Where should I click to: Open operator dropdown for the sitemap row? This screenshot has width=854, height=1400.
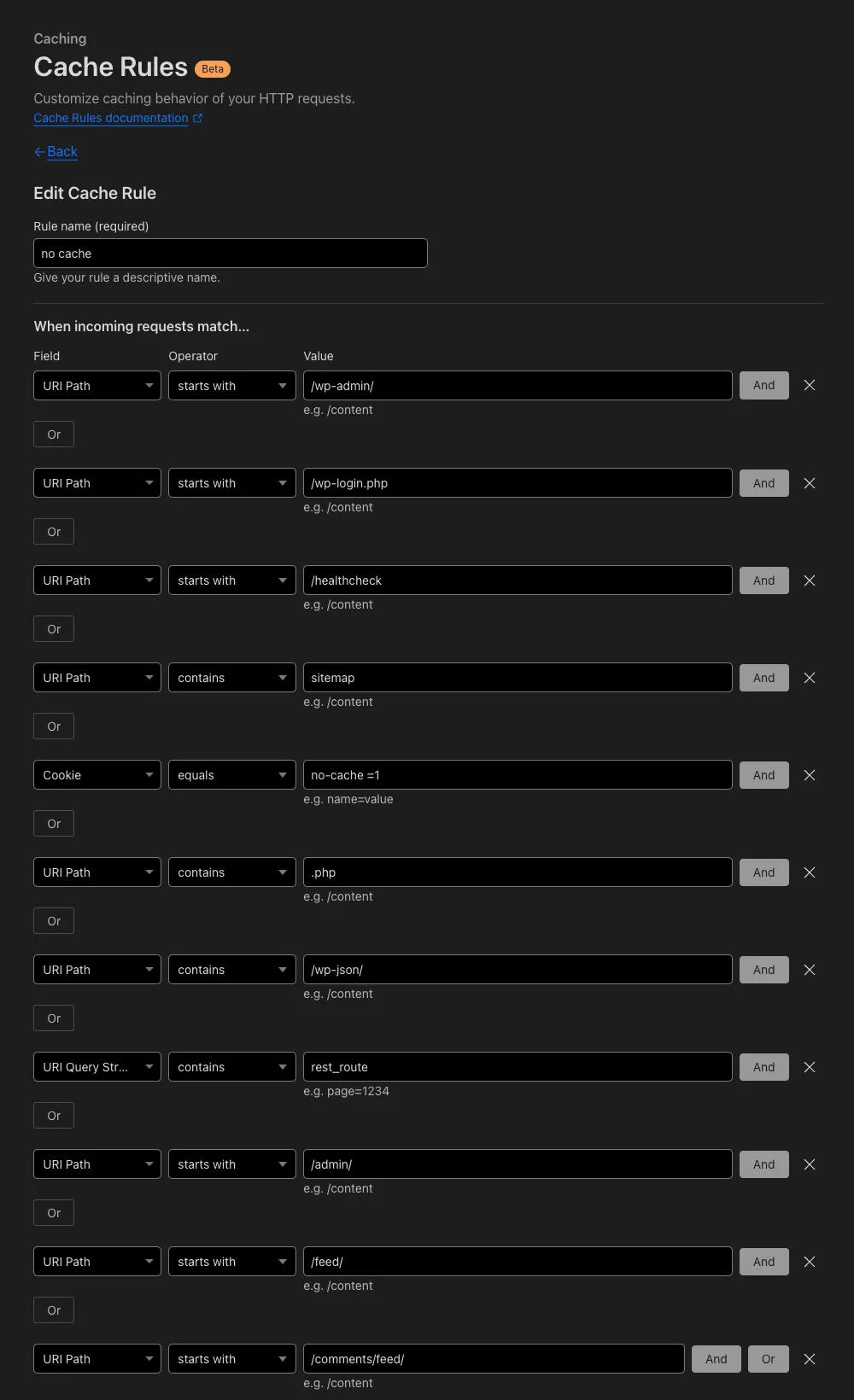[231, 678]
